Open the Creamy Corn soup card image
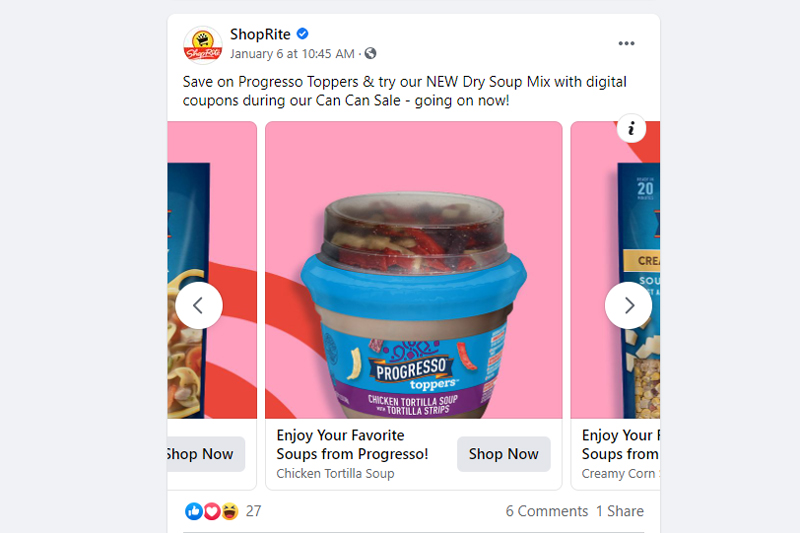Image resolution: width=800 pixels, height=533 pixels. (615, 270)
